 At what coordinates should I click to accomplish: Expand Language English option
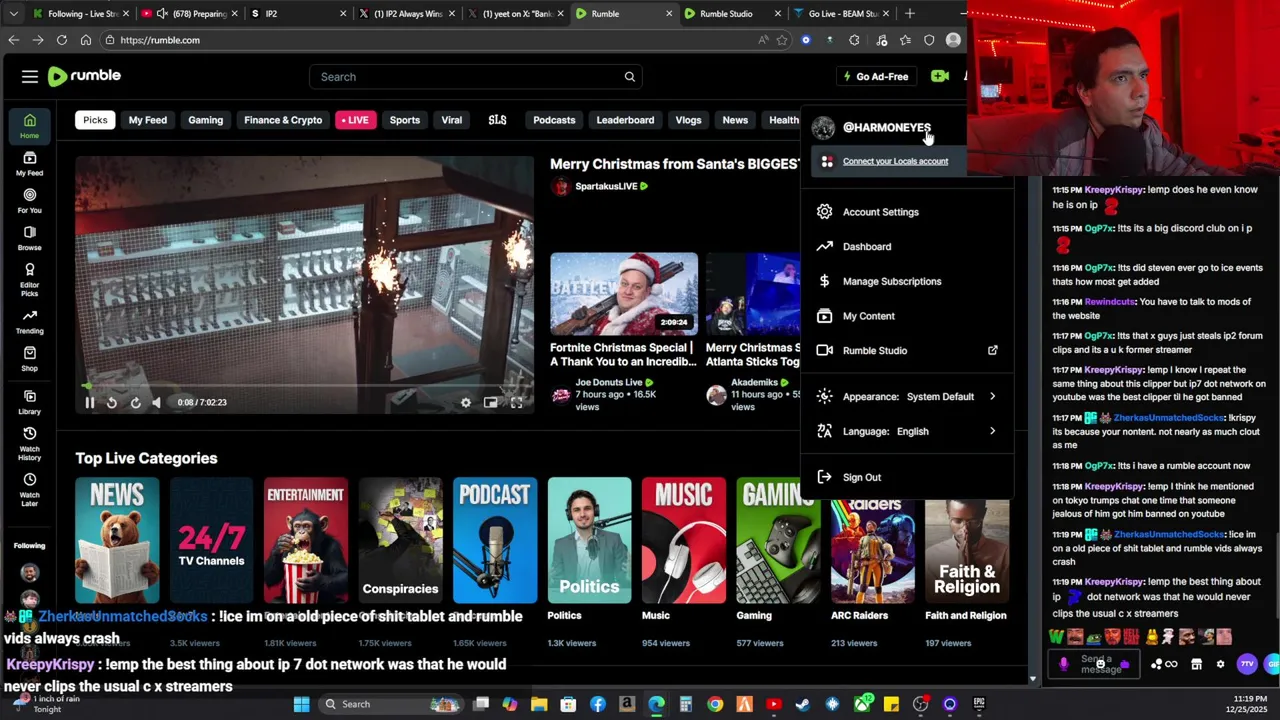[x=908, y=431]
